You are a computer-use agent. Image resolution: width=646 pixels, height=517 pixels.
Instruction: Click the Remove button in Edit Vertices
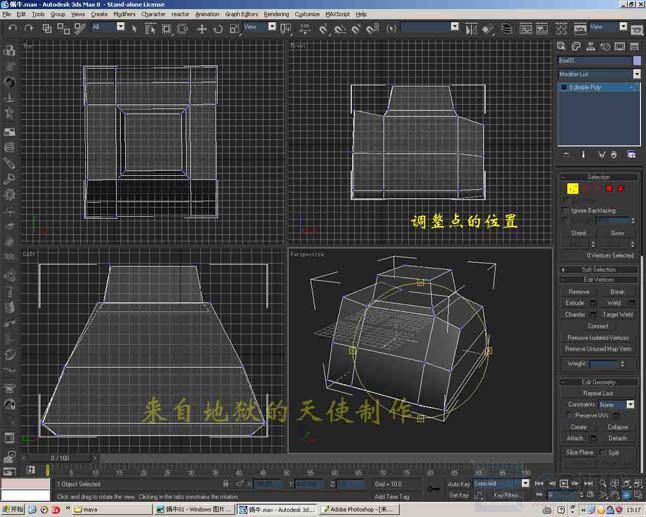(578, 292)
